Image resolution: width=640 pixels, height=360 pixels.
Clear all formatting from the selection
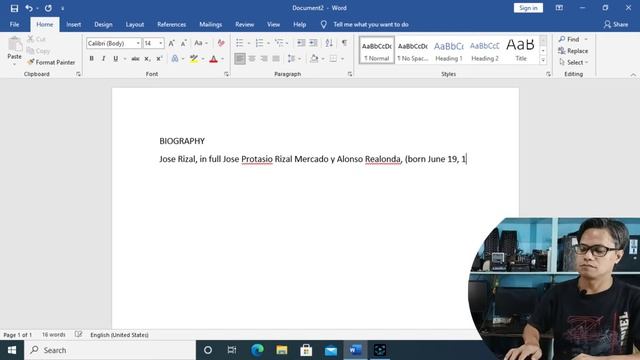pyautogui.click(x=221, y=43)
